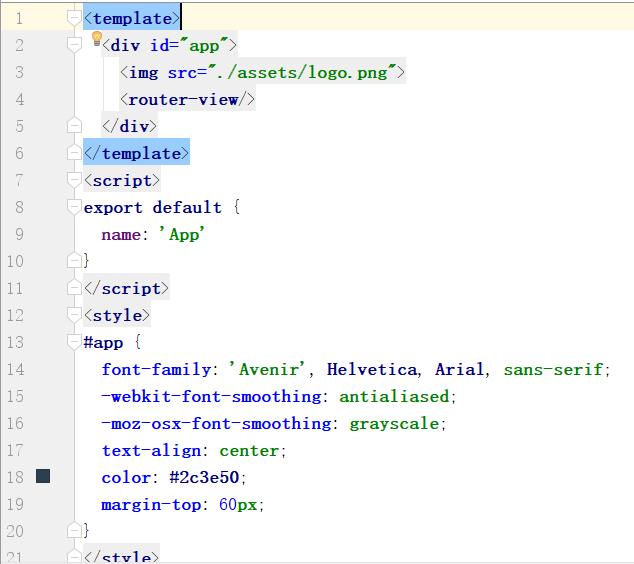Click the #2c3e50 hex color value

click(205, 477)
